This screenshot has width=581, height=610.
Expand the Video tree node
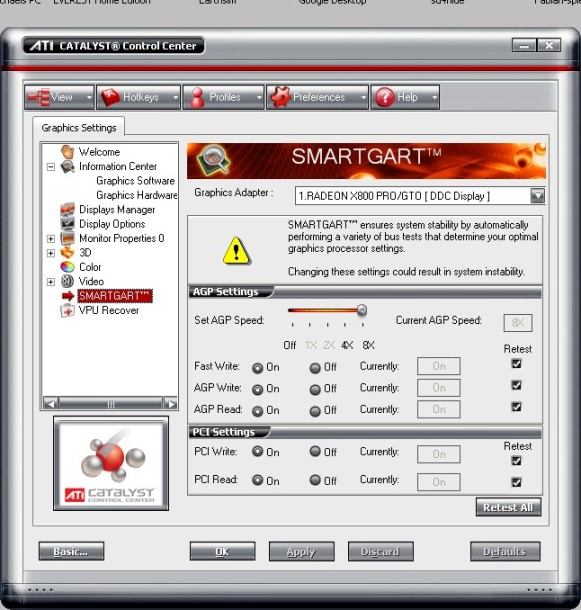point(51,282)
